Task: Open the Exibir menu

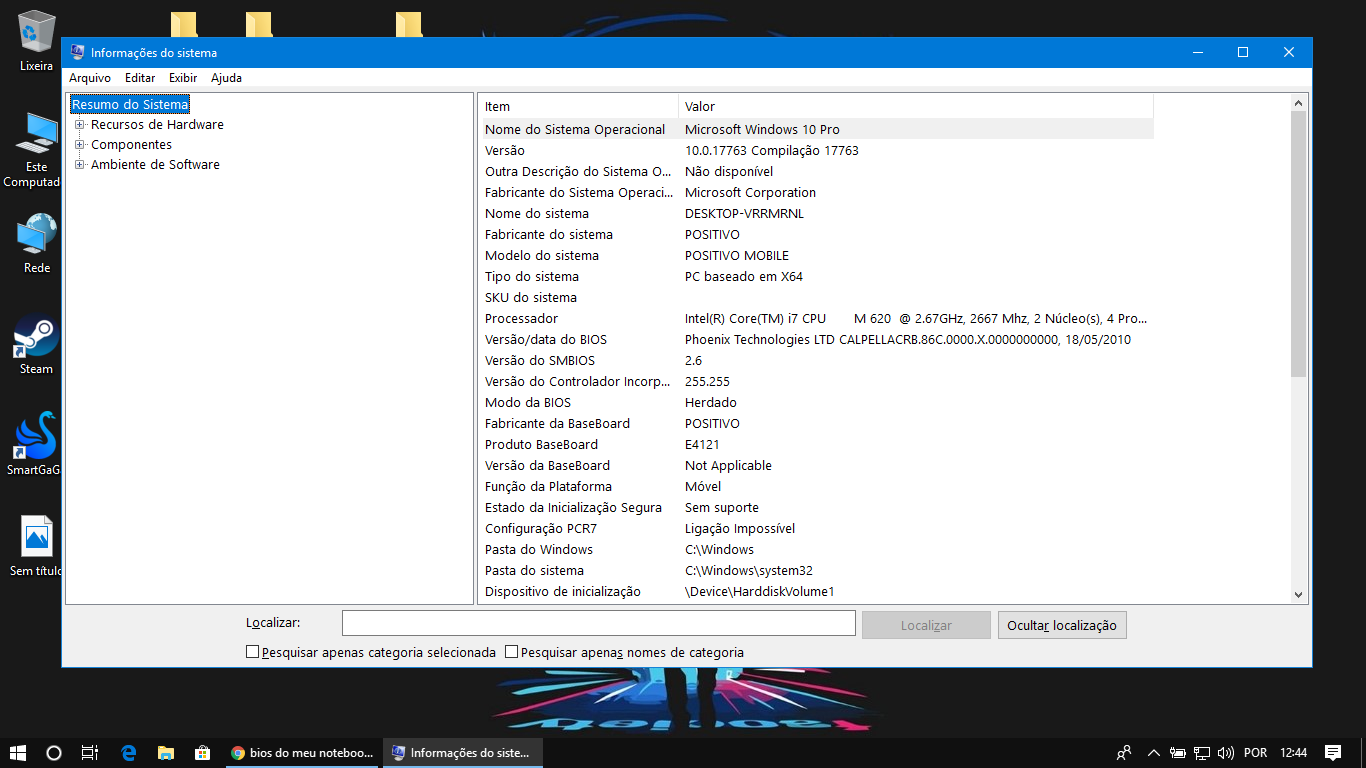Action: tap(183, 78)
